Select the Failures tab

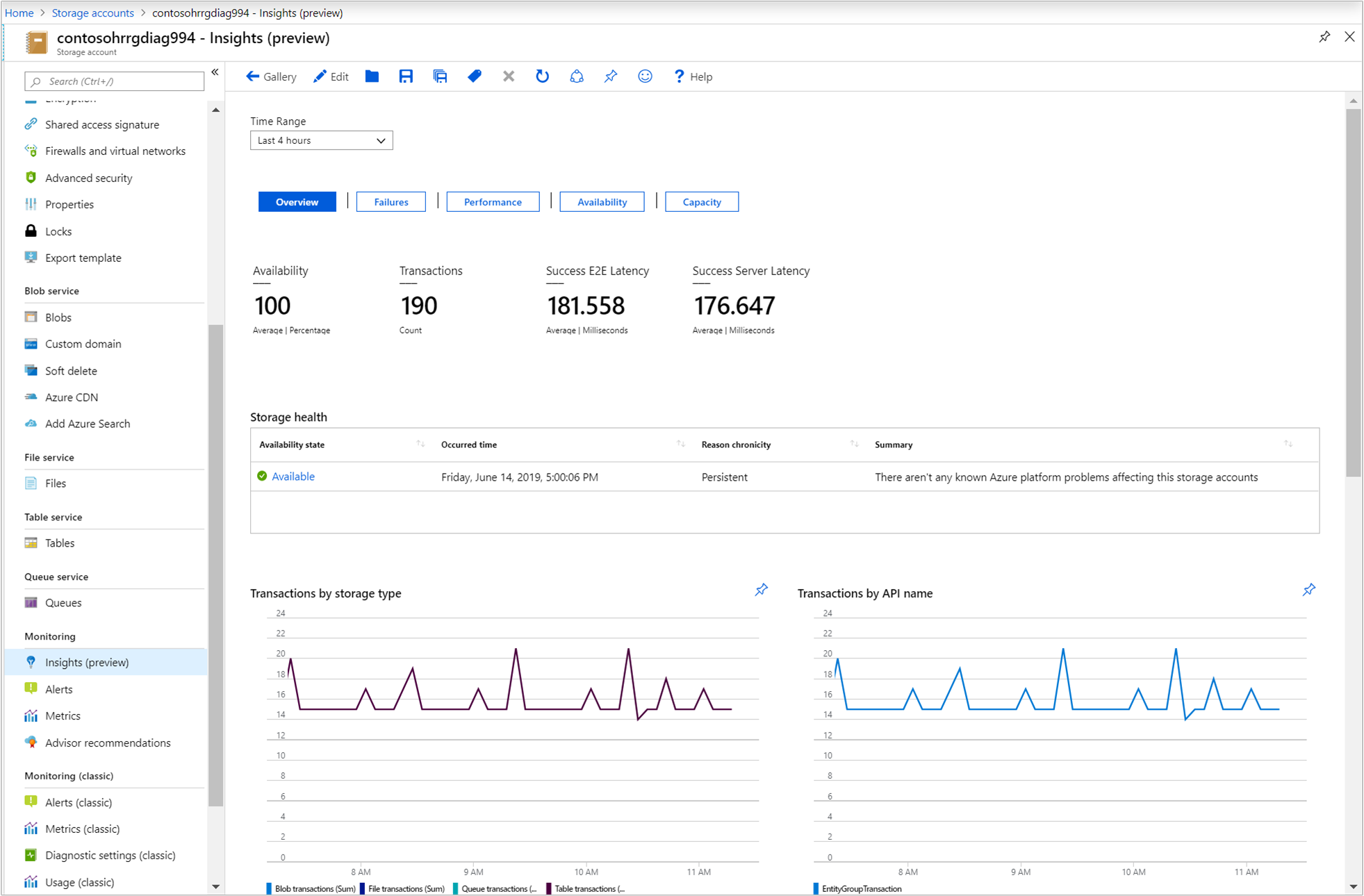point(390,202)
